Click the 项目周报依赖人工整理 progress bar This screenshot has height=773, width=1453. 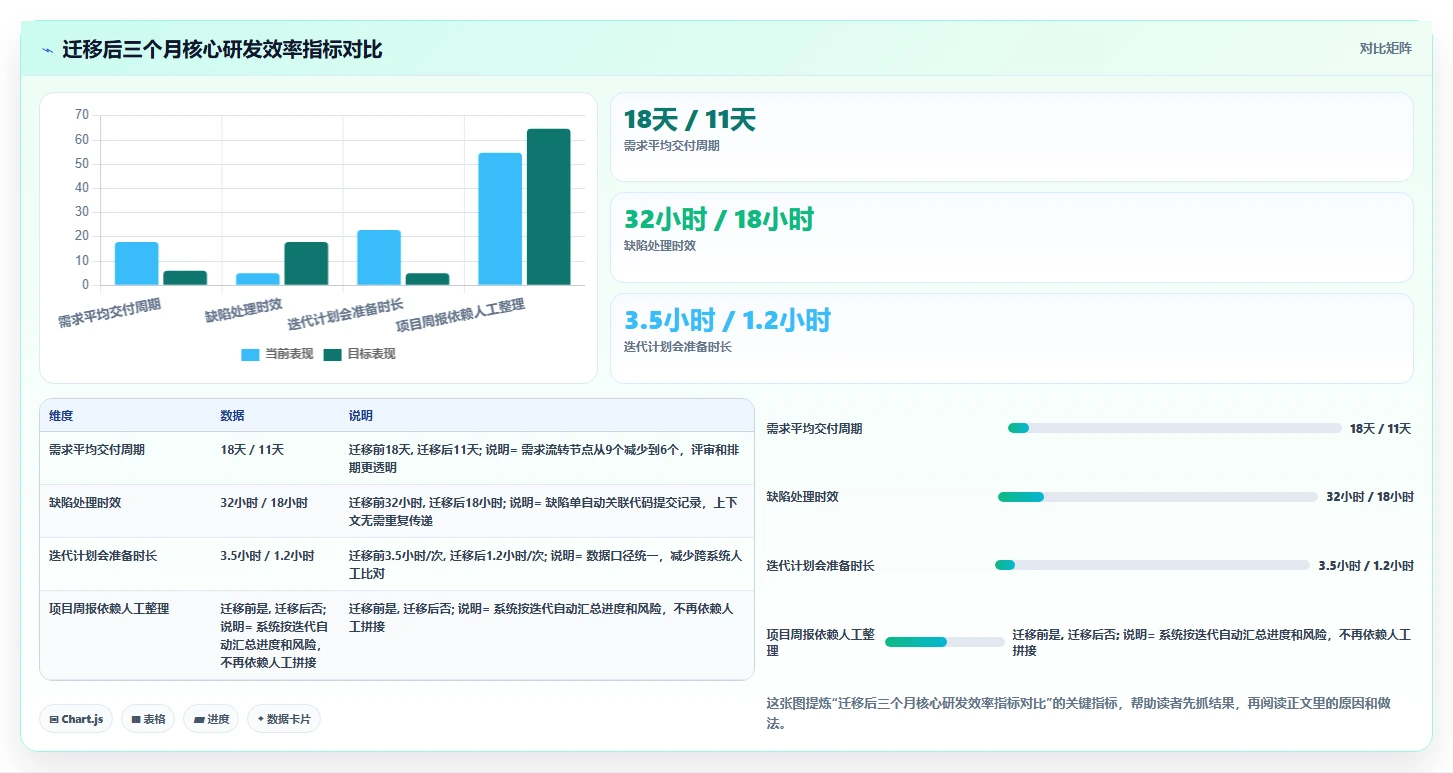pyautogui.click(x=945, y=642)
